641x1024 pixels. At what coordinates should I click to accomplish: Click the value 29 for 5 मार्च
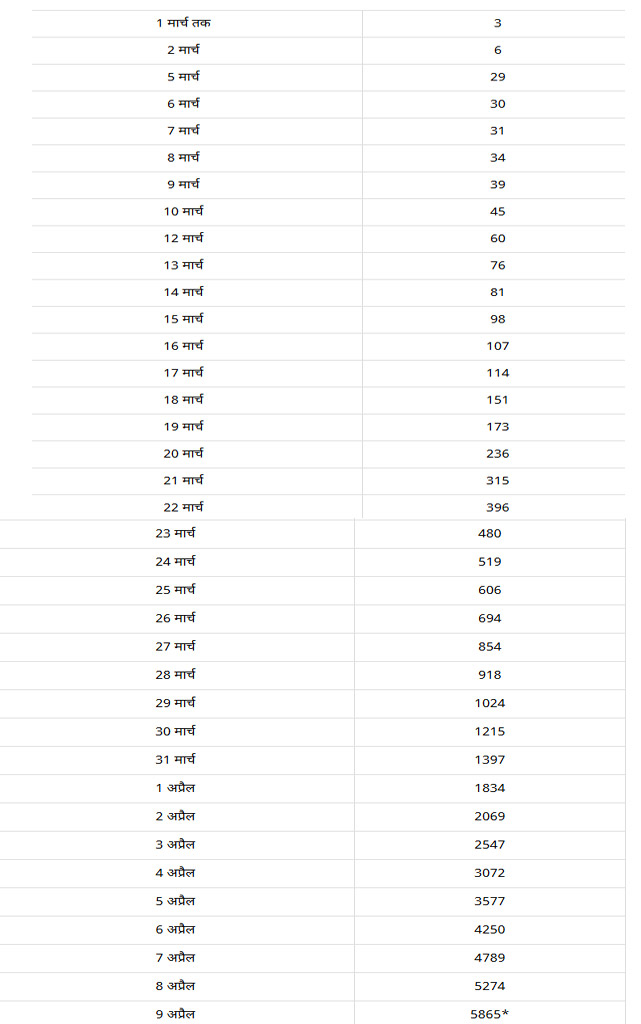[497, 77]
